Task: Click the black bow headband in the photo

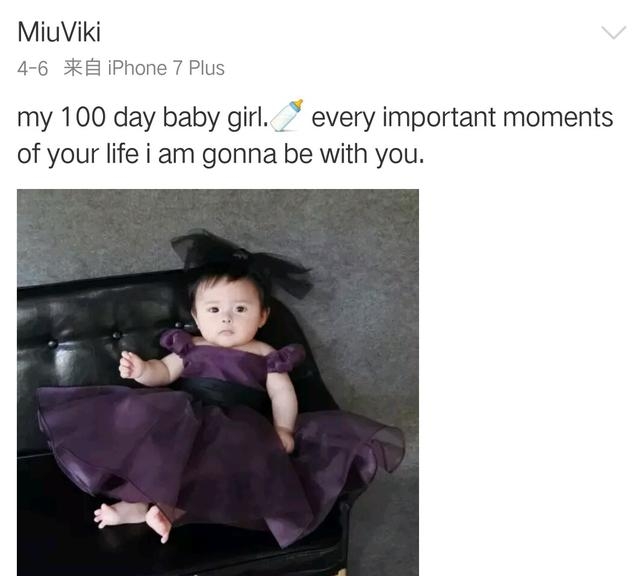Action: 242,259
